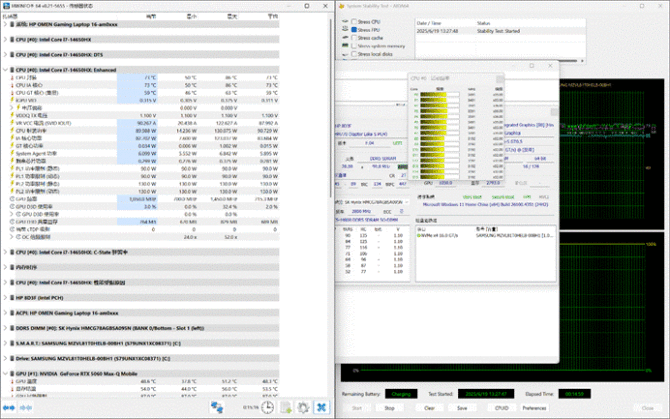Click the clock reset timer icon
Image resolution: width=670 pixels, height=419 pixels.
tap(269, 407)
